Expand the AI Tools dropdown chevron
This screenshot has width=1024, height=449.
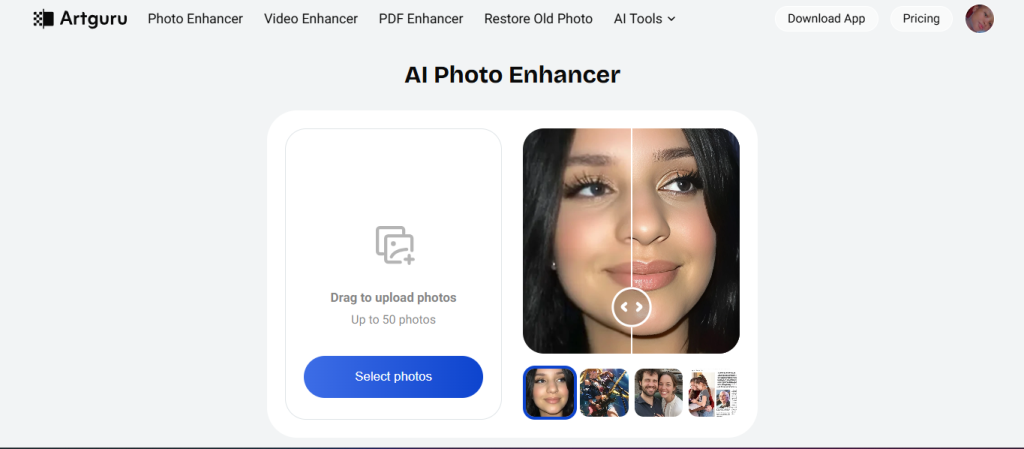pyautogui.click(x=671, y=20)
